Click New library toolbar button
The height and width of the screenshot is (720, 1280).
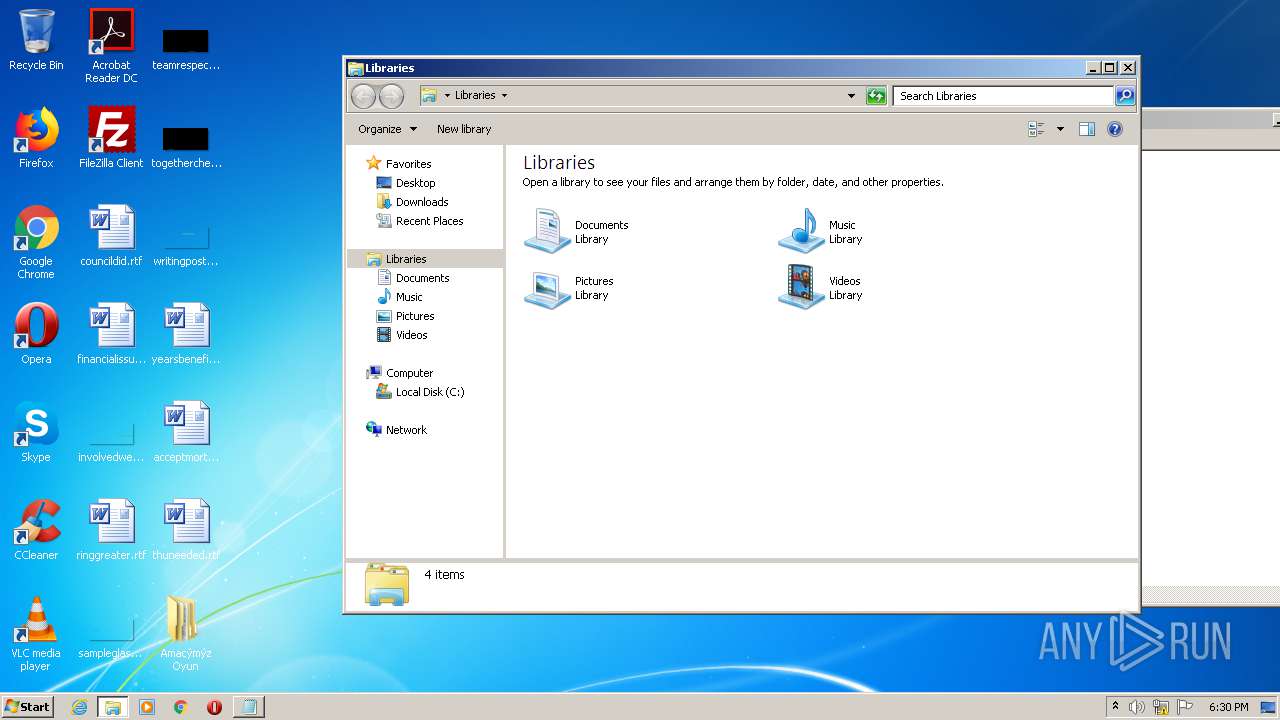pyautogui.click(x=464, y=129)
